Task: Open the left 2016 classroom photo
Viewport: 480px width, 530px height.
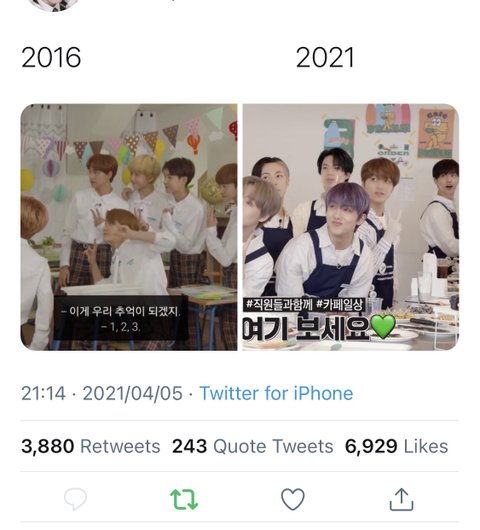Action: [129, 227]
